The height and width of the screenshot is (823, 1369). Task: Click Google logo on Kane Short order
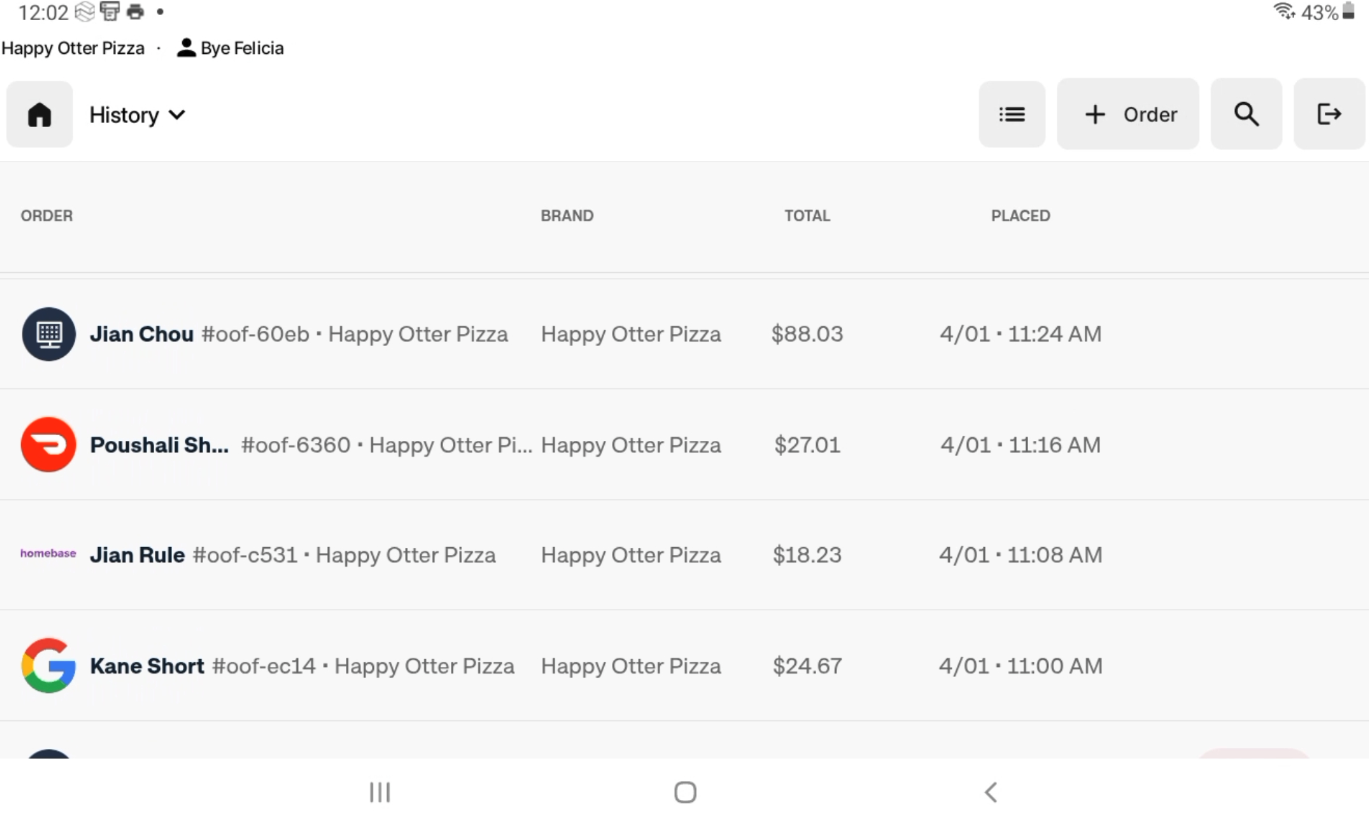tap(49, 666)
